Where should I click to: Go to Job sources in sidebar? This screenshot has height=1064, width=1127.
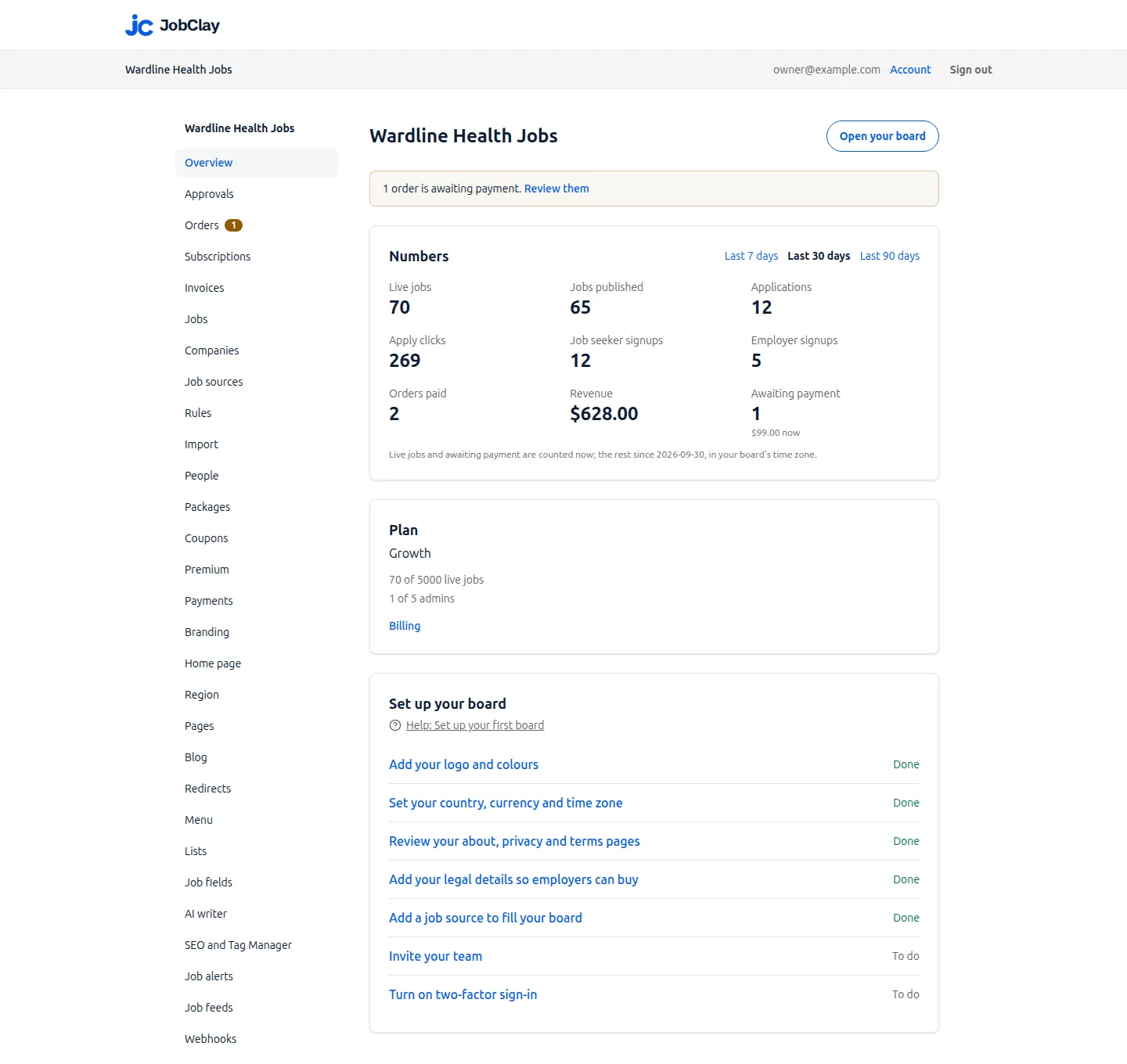tap(257, 382)
